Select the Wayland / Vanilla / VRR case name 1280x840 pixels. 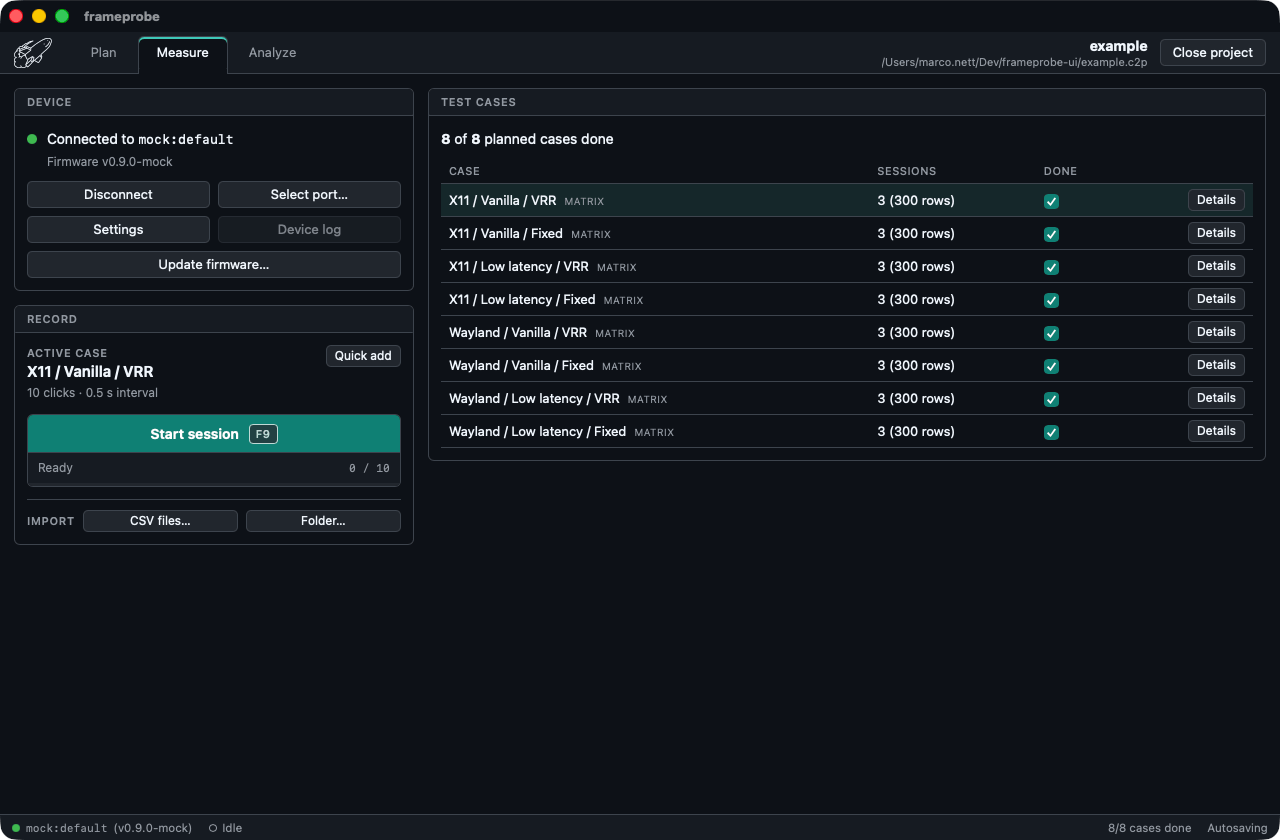pyautogui.click(x=518, y=333)
